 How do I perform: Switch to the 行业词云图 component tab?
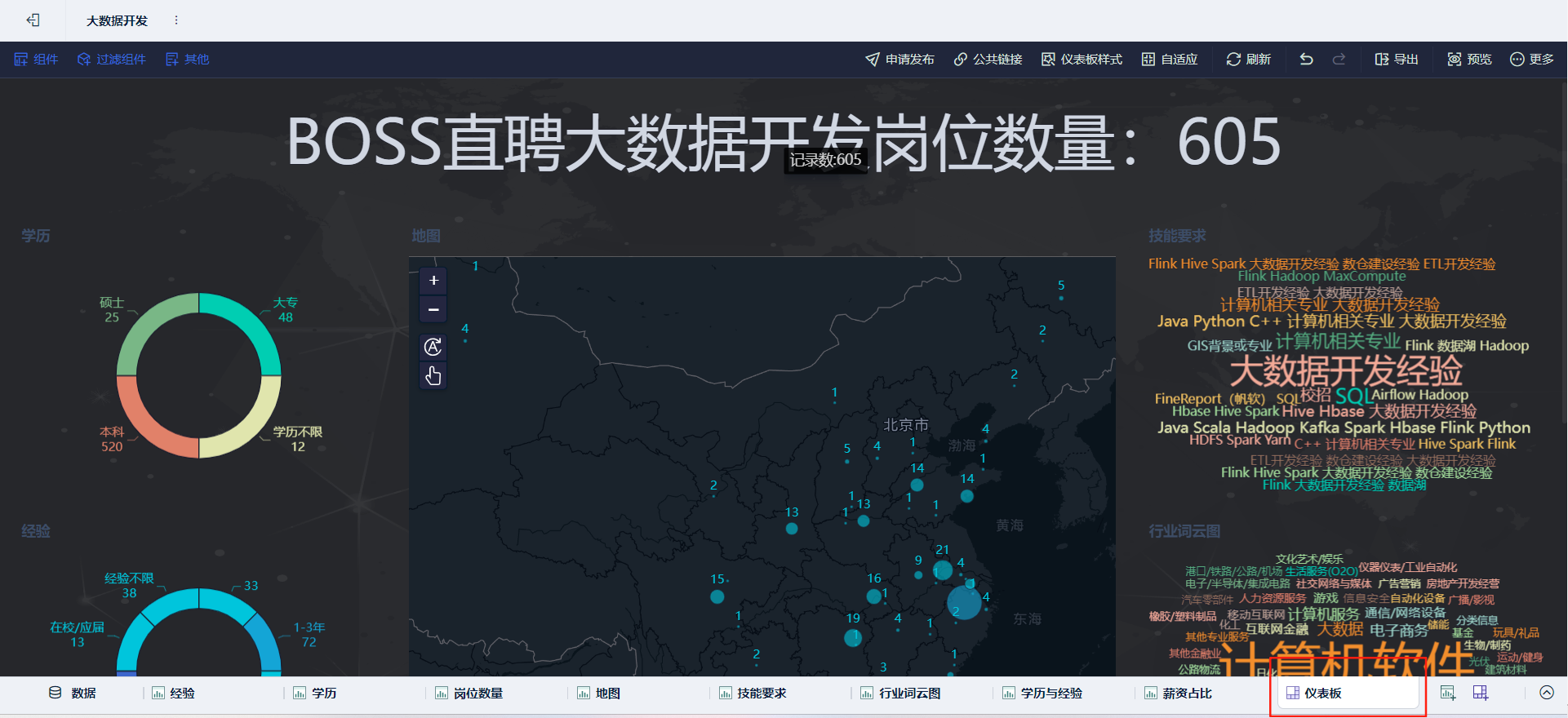[x=900, y=694]
